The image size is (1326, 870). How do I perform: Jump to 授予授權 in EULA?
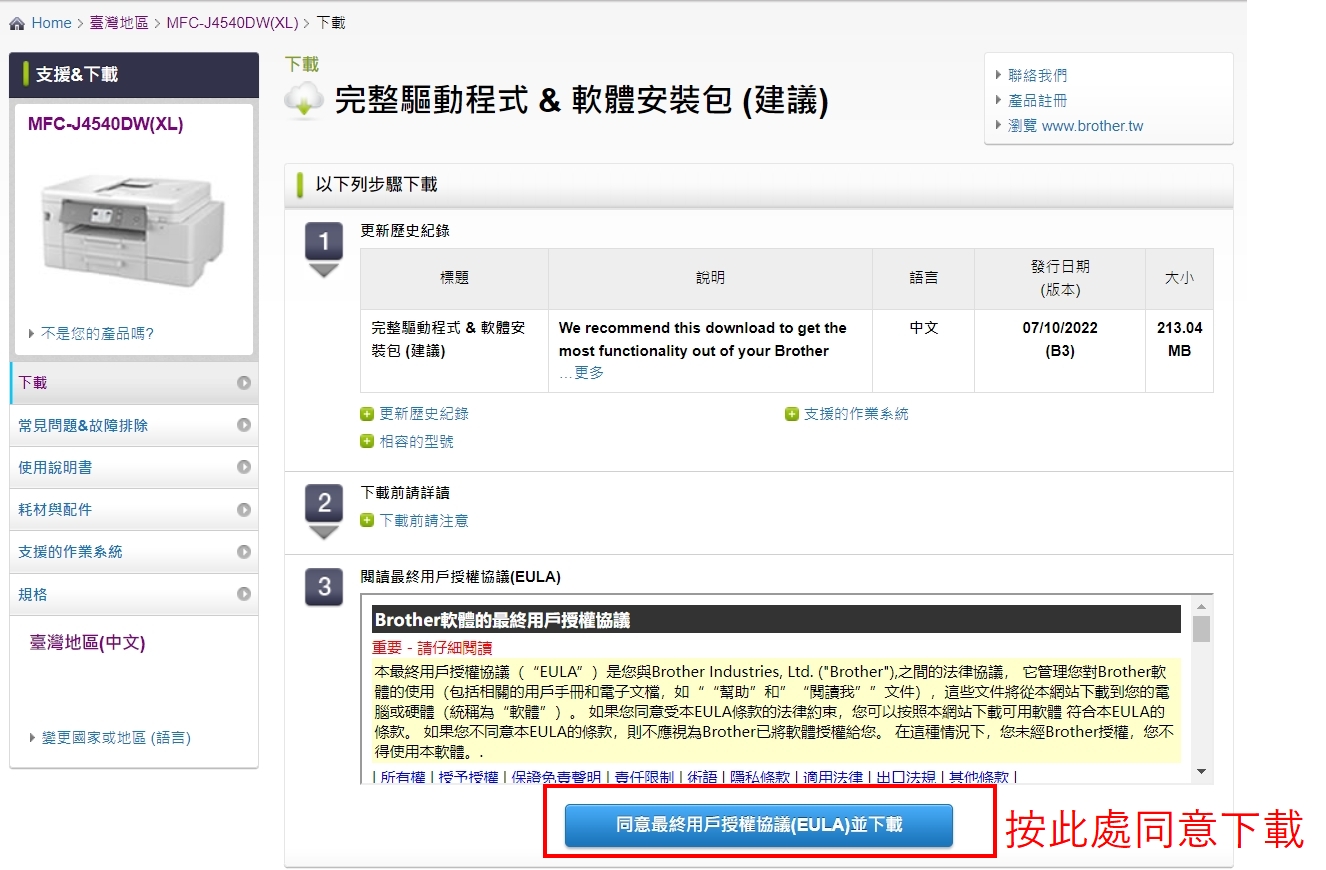(468, 777)
